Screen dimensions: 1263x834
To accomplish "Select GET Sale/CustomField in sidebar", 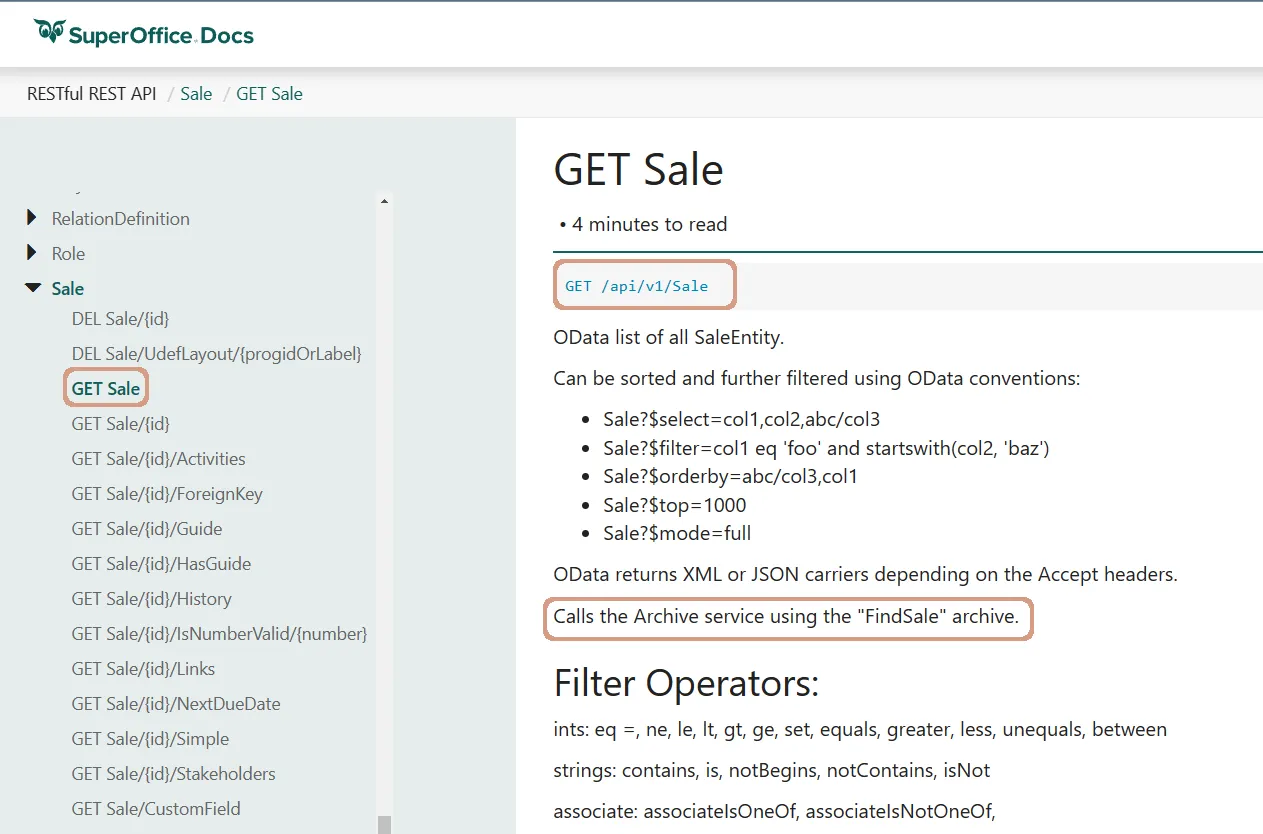I will pyautogui.click(x=156, y=809).
